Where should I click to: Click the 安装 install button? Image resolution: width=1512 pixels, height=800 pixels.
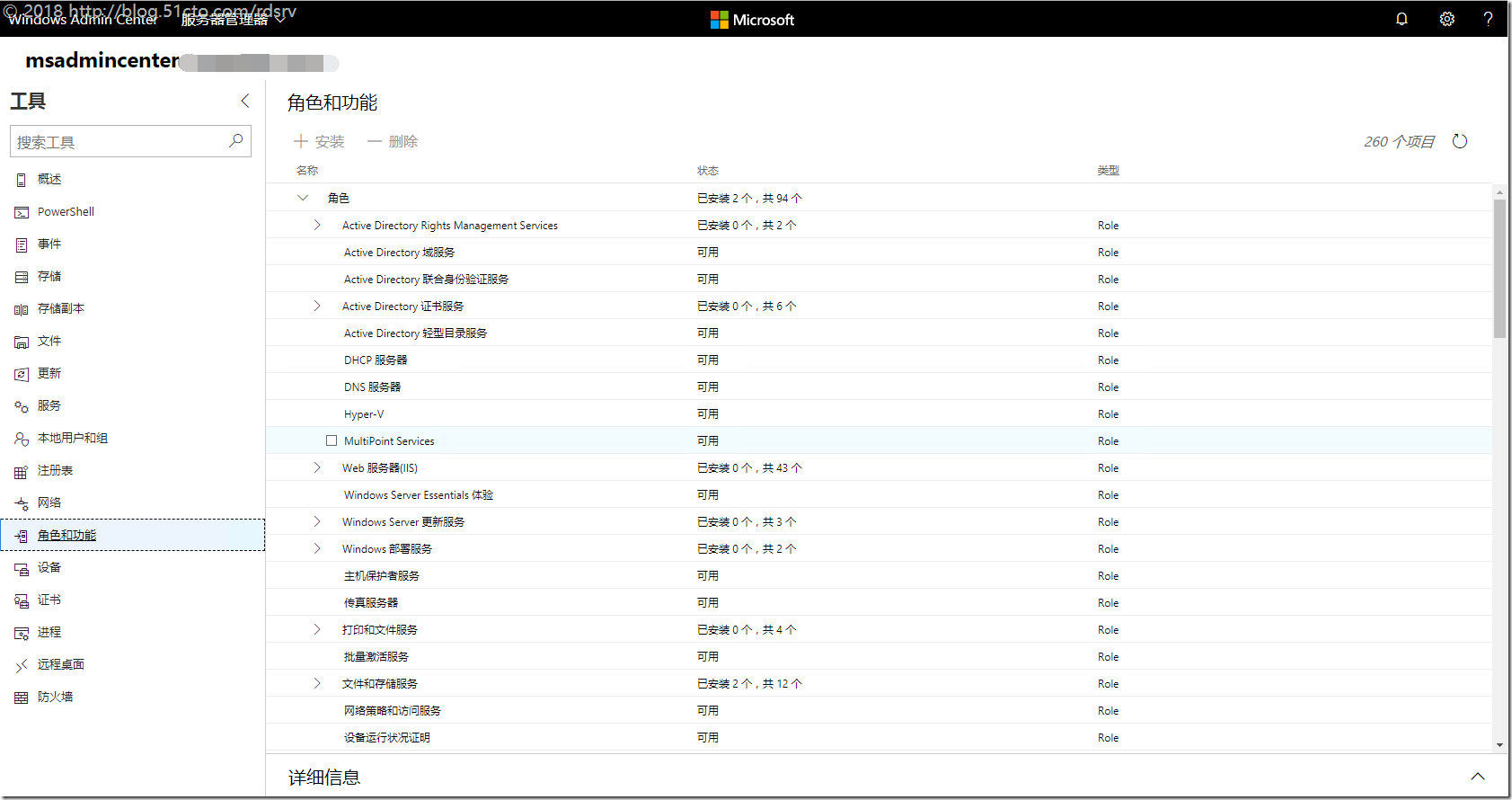click(319, 141)
